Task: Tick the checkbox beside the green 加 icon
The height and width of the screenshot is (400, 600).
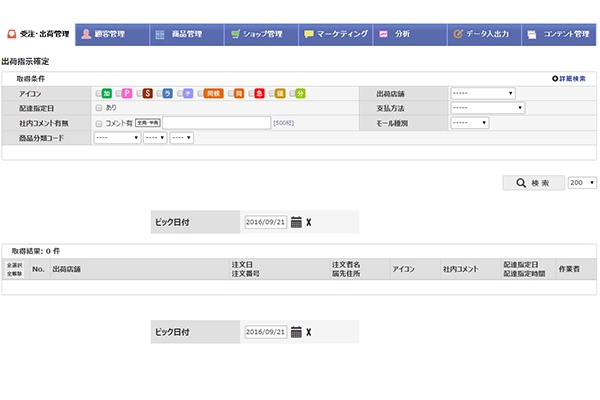Action: pos(97,93)
